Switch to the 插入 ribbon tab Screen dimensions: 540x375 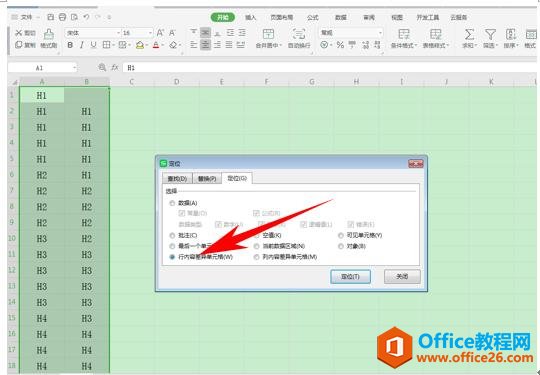click(x=250, y=17)
